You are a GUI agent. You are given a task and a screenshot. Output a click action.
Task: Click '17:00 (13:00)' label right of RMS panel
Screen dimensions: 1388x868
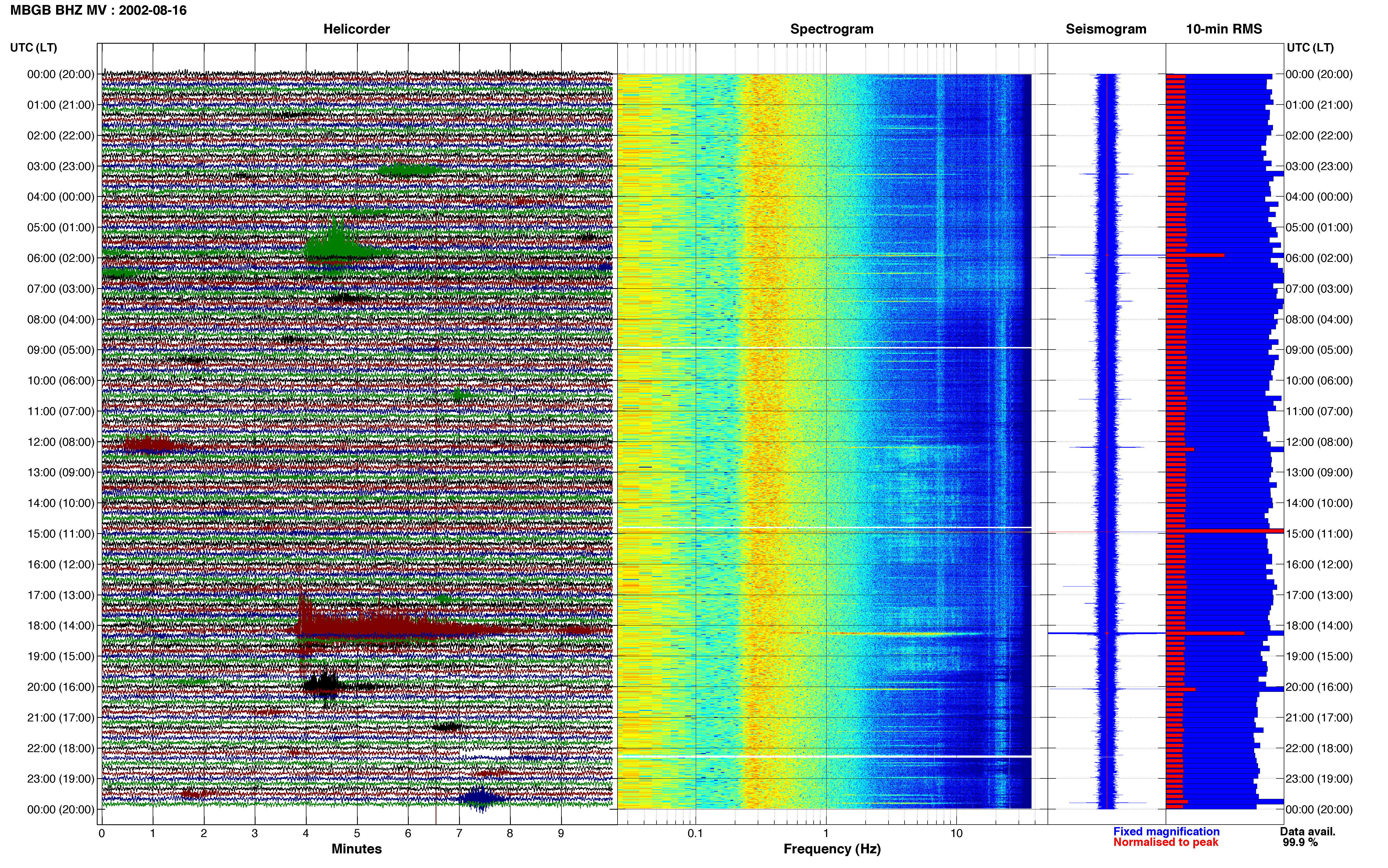(1319, 595)
